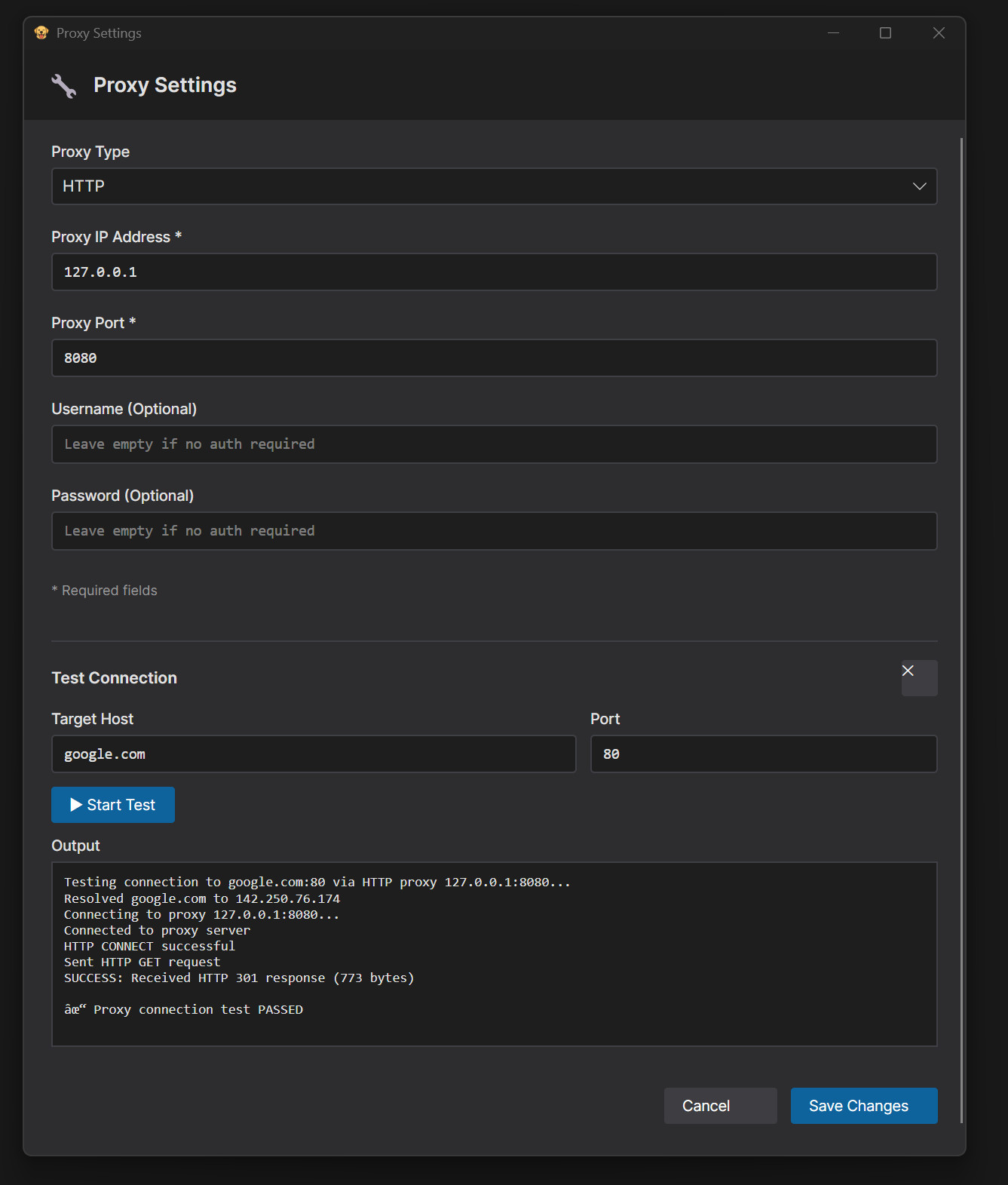This screenshot has width=1008, height=1185.
Task: Click the Cancel button
Action: (x=720, y=1106)
